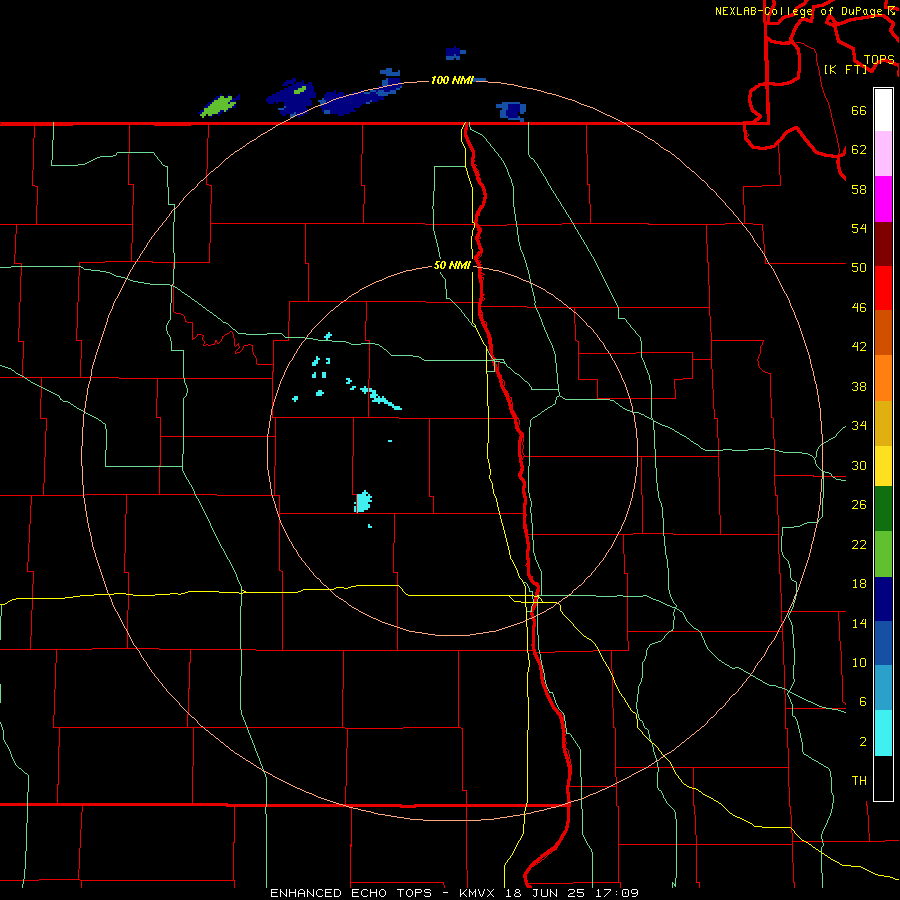The width and height of the screenshot is (900, 900).
Task: Click the legend value 34
Action: [859, 426]
